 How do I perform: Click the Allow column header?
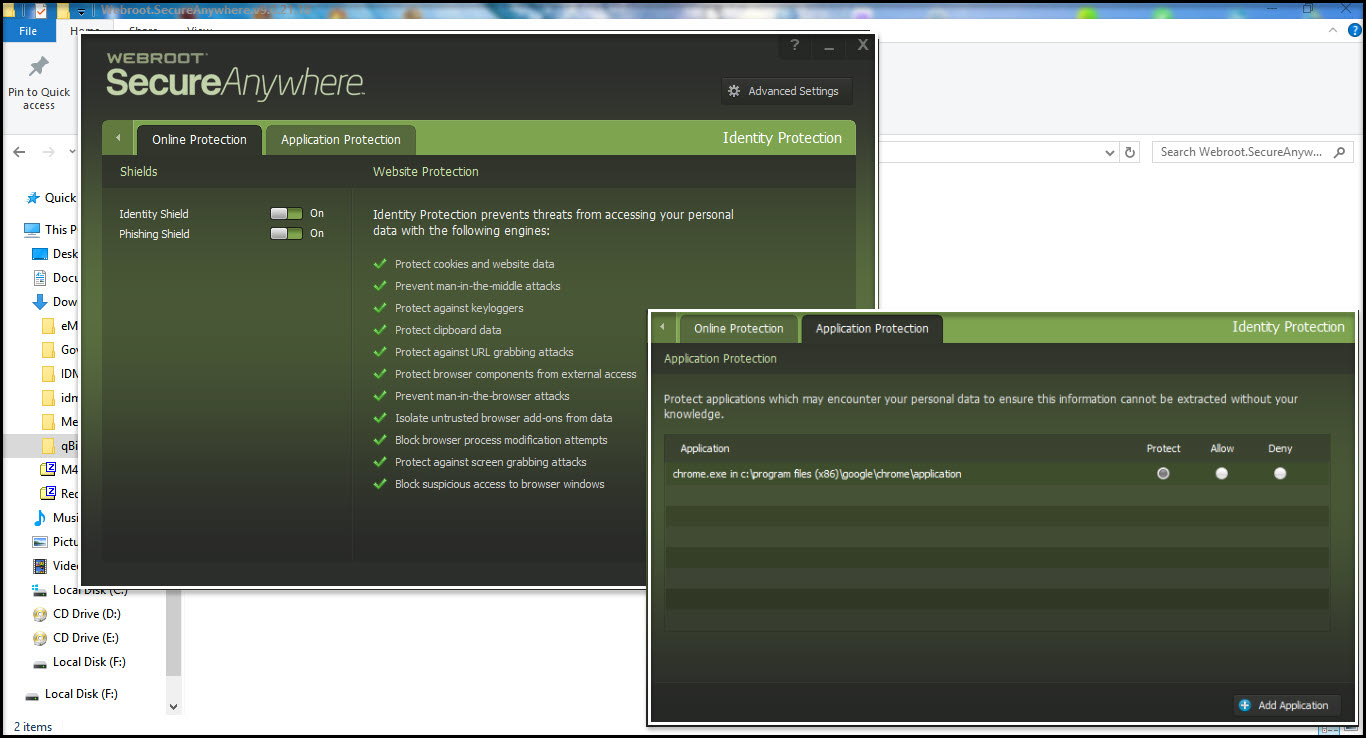pyautogui.click(x=1222, y=449)
